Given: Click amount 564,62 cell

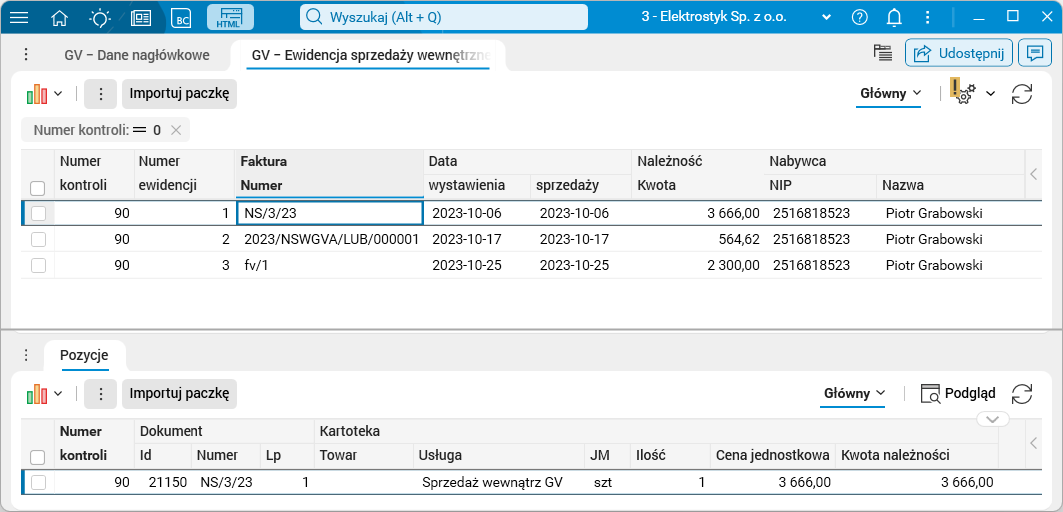Looking at the screenshot, I should click(x=698, y=239).
